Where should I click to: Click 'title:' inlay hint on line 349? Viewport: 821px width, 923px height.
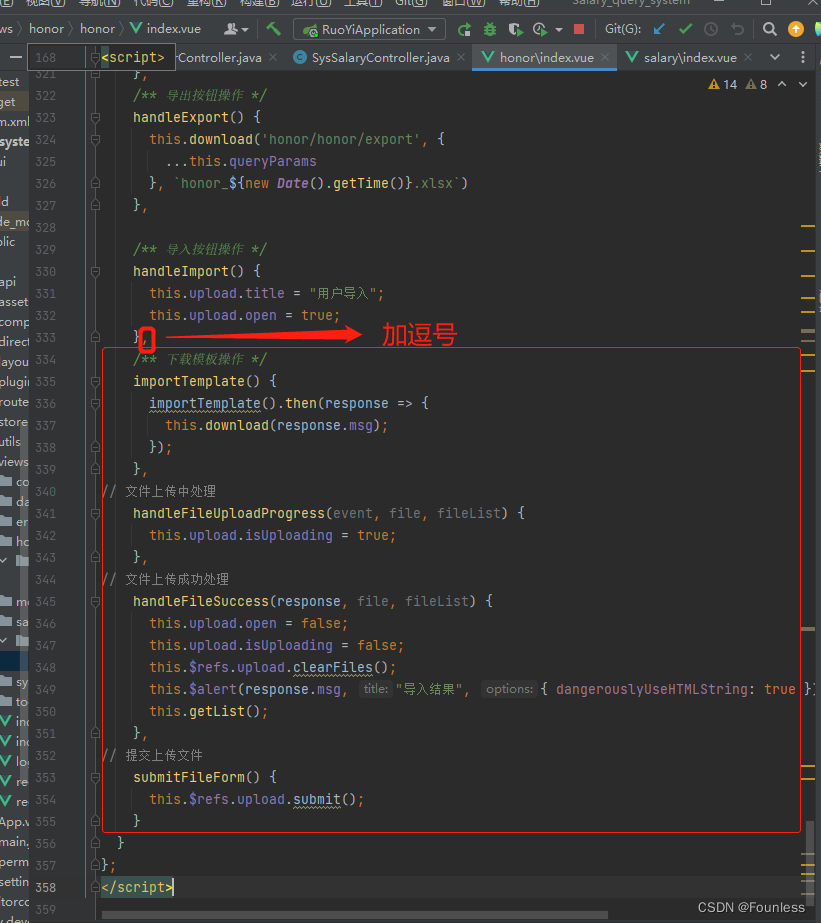(x=375, y=689)
